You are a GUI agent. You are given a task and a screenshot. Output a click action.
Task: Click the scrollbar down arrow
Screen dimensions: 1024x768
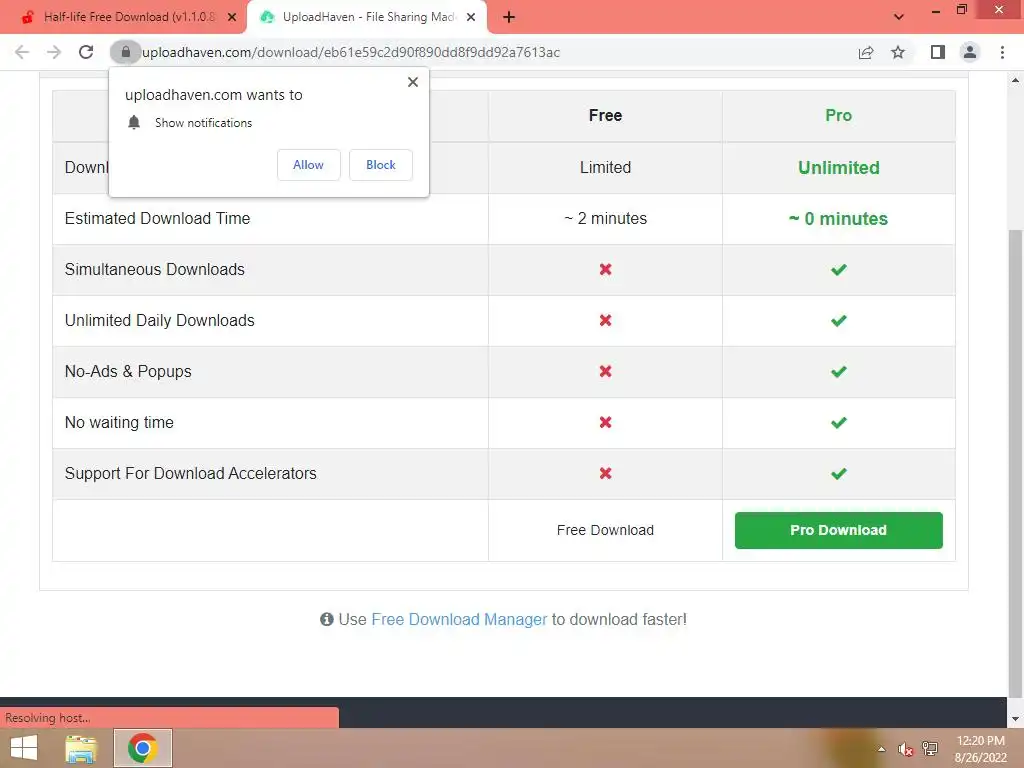(1015, 719)
